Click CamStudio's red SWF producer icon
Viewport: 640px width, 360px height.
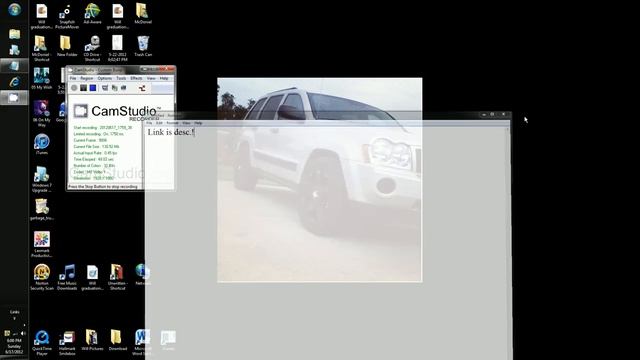point(142,88)
